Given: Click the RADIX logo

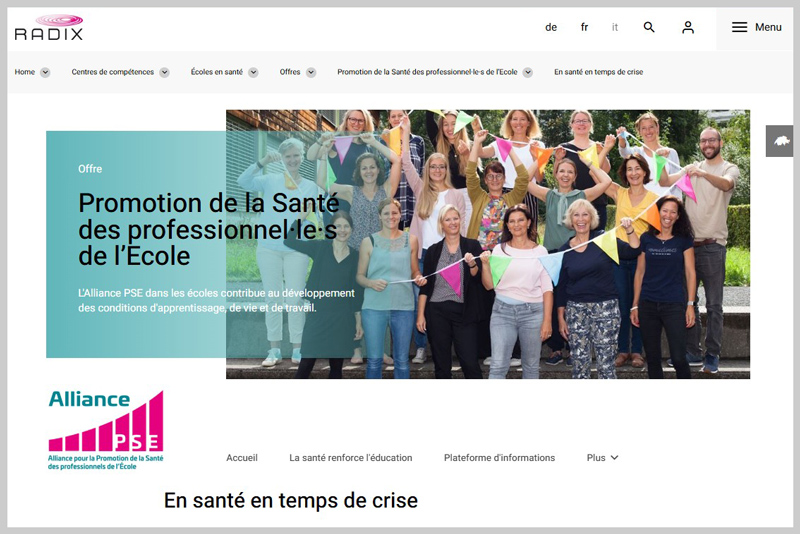Looking at the screenshot, I should coord(49,28).
